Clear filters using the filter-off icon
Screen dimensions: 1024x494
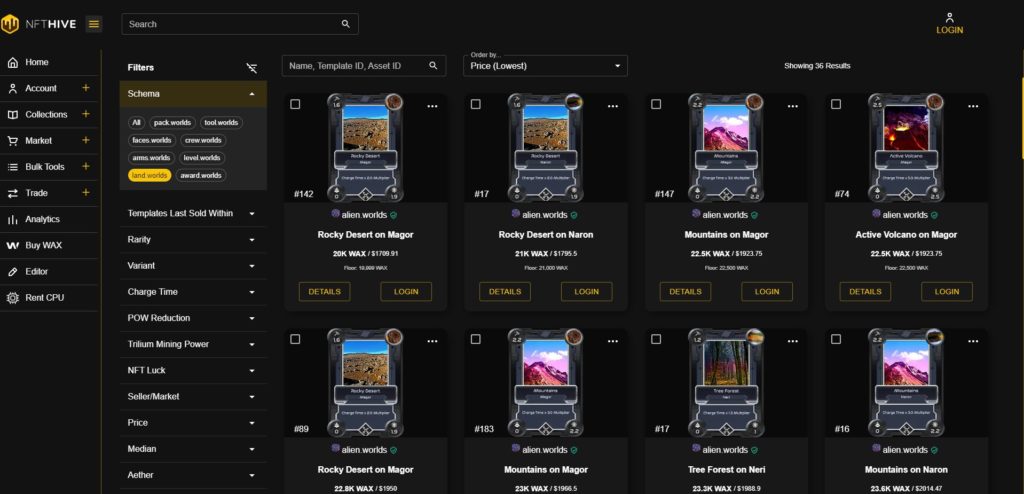[x=251, y=68]
